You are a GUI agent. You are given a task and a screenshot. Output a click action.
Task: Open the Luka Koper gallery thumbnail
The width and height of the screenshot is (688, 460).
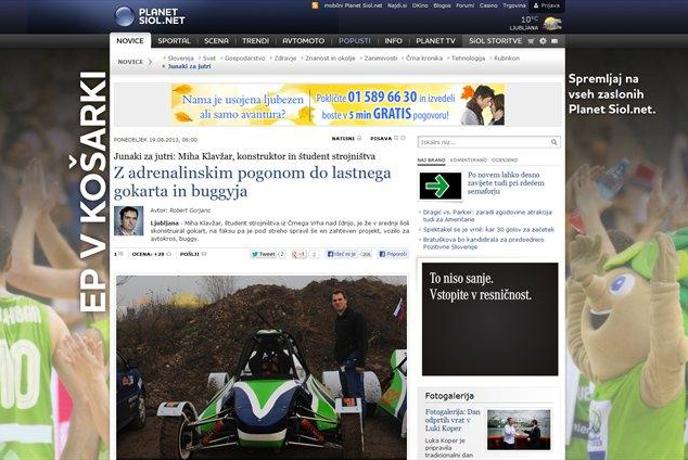click(518, 430)
